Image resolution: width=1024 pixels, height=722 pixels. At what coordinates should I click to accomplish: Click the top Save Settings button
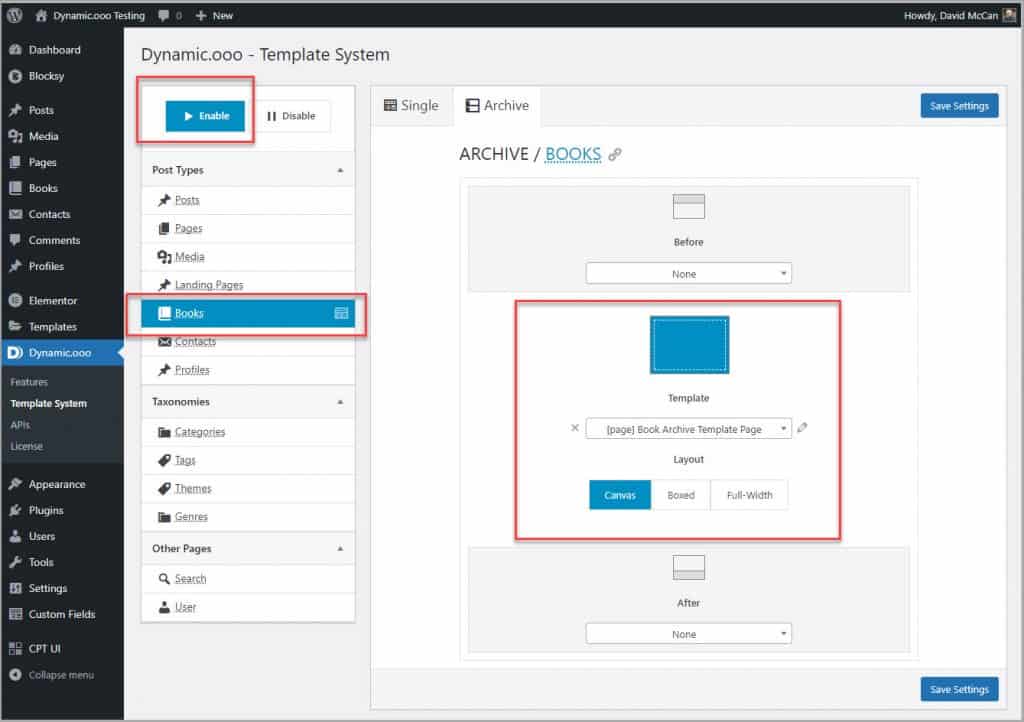[958, 106]
